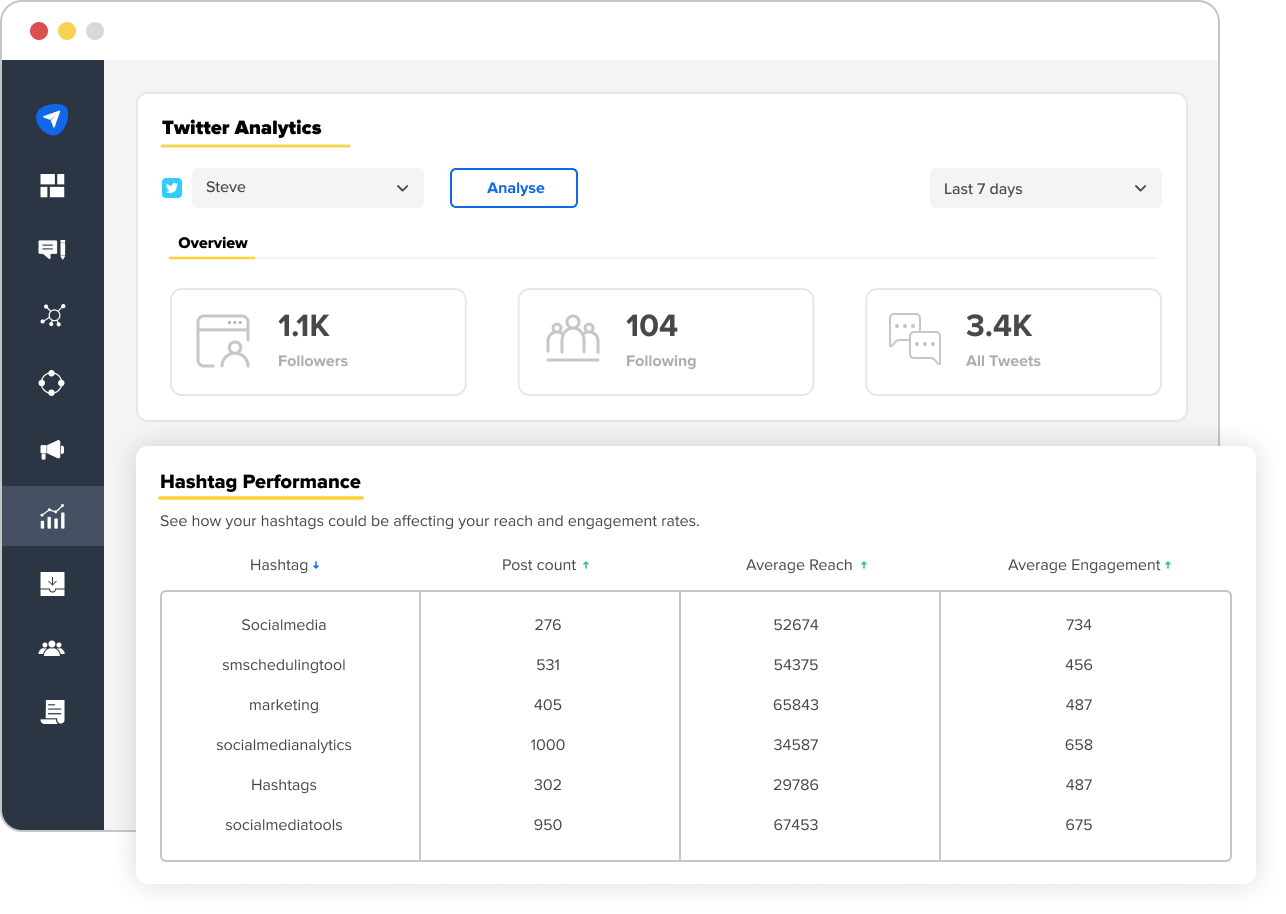This screenshot has width=1286, height=914.
Task: Open the team members group icon
Action: pyautogui.click(x=52, y=649)
